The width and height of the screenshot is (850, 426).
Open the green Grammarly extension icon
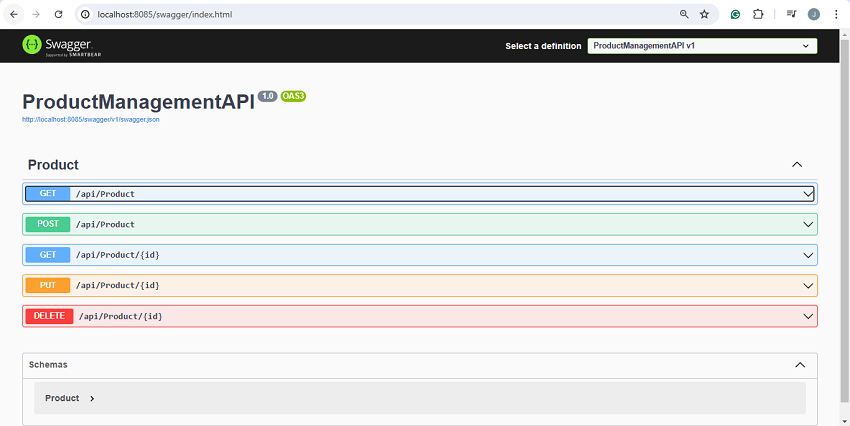(x=735, y=15)
